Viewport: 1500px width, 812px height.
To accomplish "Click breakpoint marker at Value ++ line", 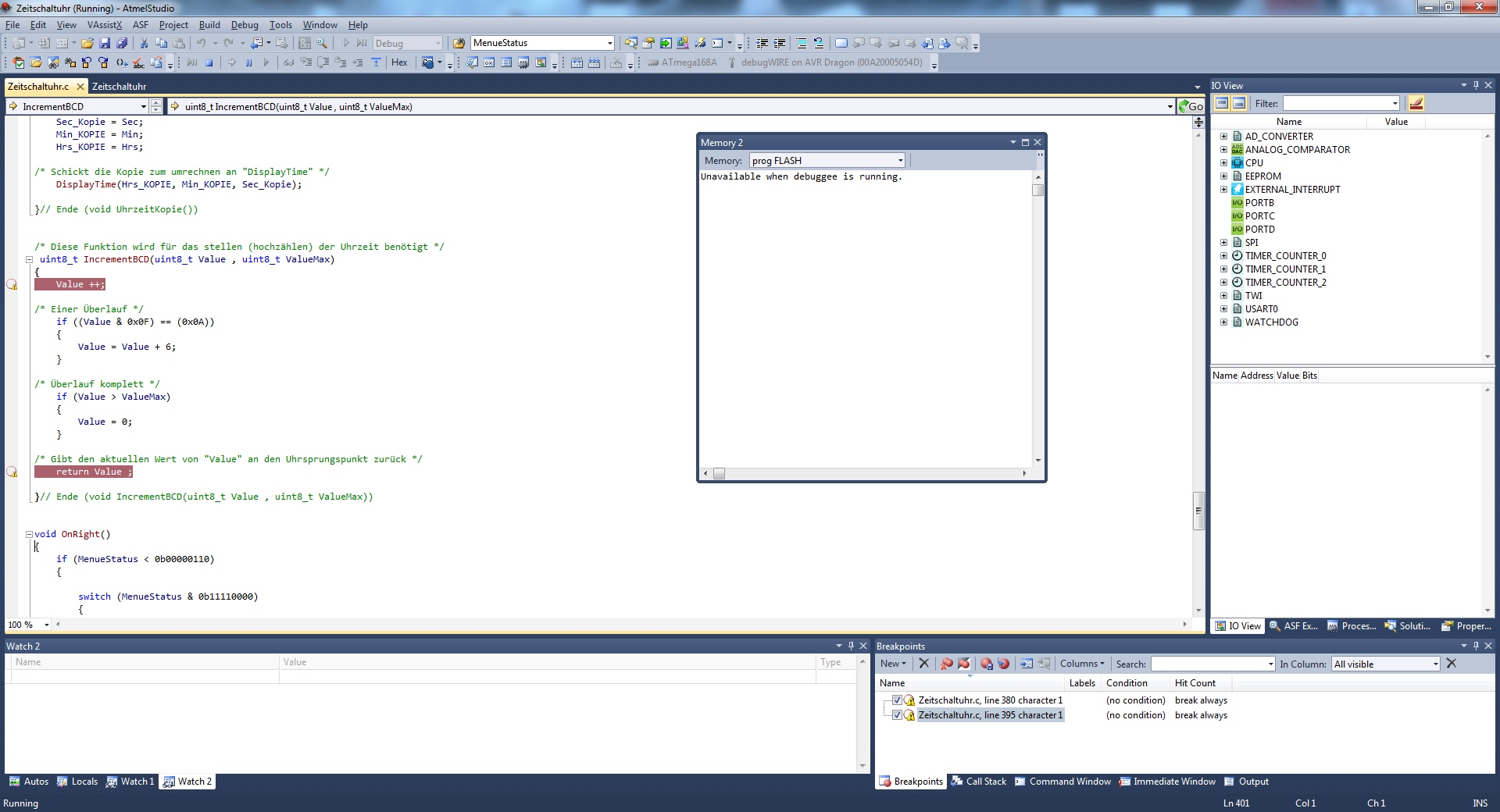I will click(x=12, y=284).
